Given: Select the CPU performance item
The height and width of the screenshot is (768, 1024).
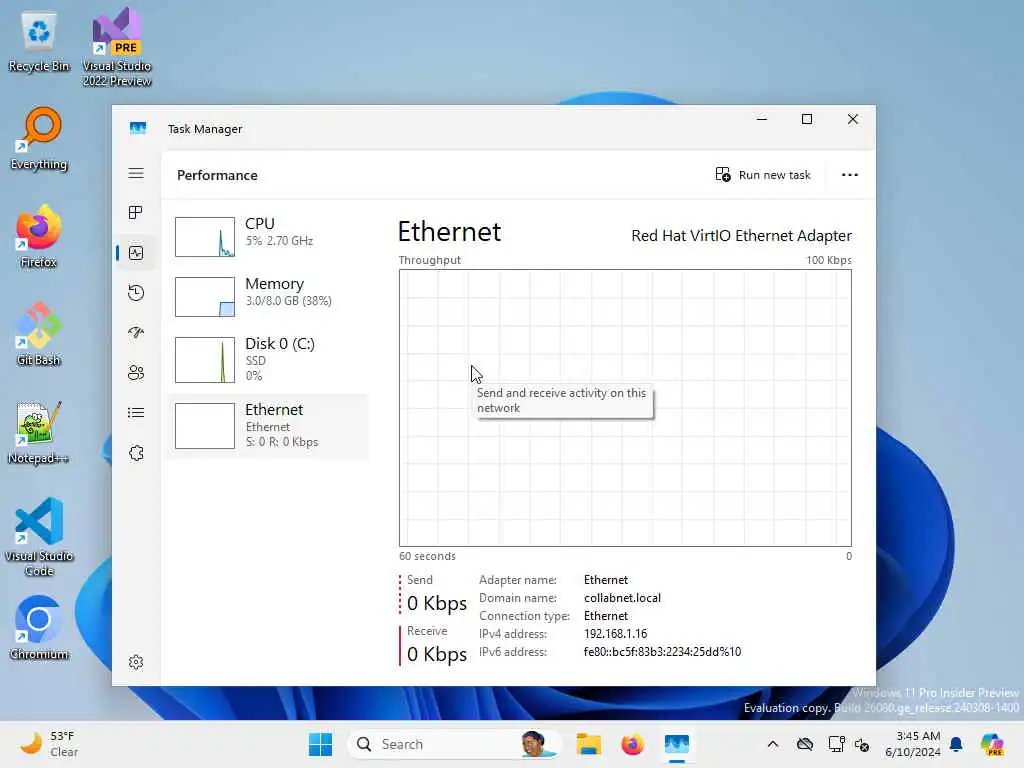Looking at the screenshot, I should click(268, 236).
